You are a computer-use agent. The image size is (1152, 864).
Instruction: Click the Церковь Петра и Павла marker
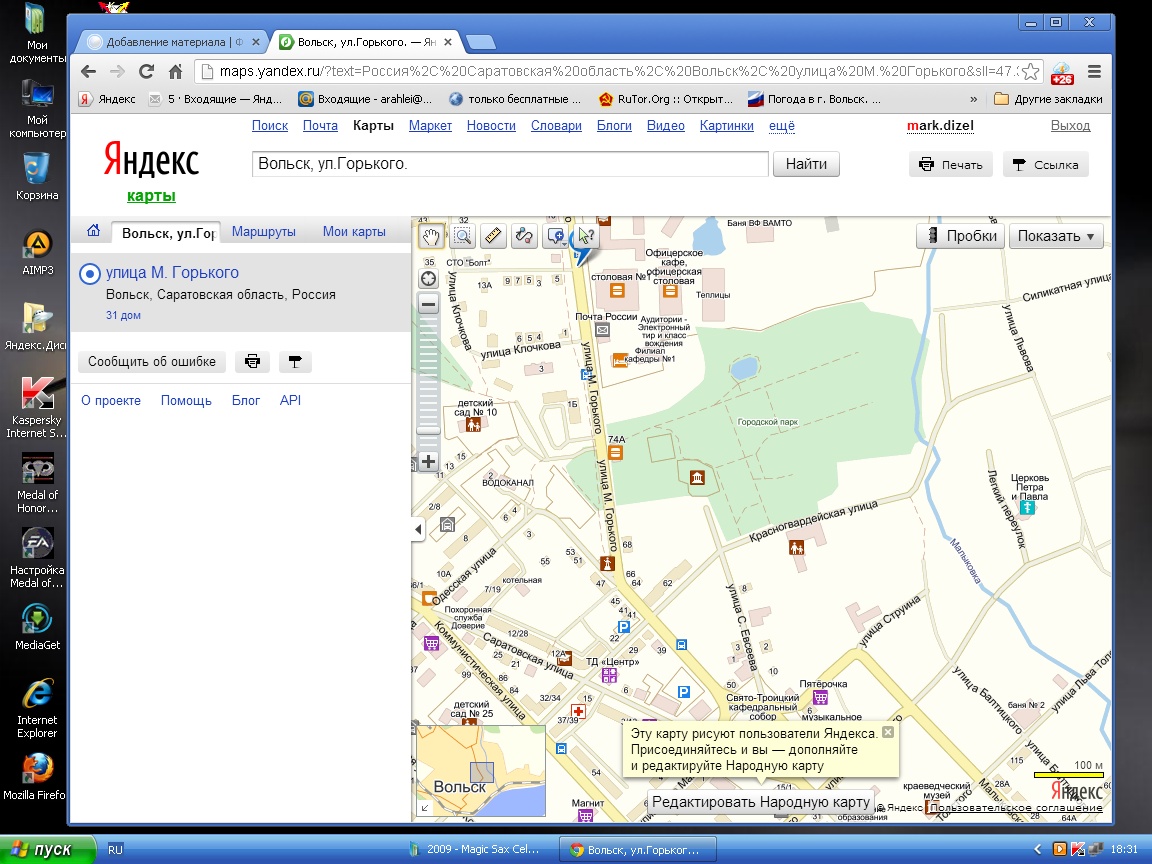(1028, 507)
